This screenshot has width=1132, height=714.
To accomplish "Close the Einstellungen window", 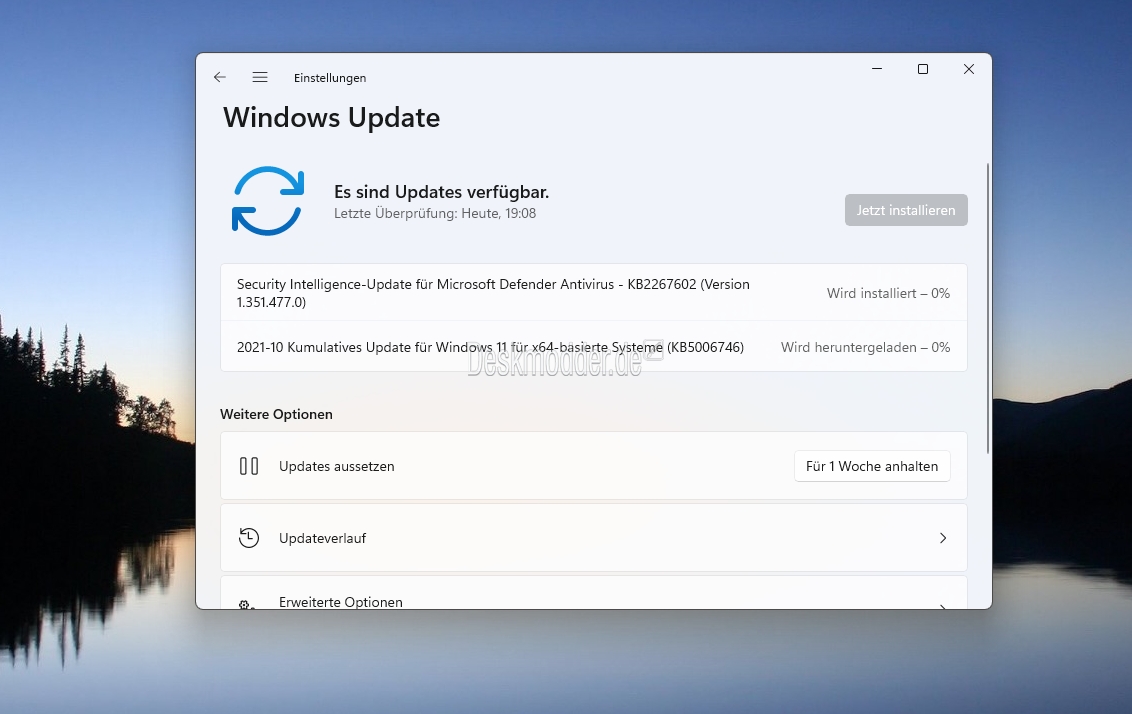I will pos(969,69).
